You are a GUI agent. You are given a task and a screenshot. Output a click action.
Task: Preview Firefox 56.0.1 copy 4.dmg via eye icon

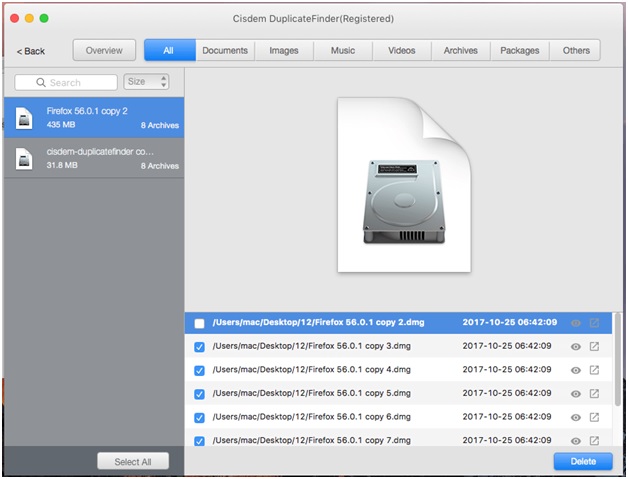(x=576, y=370)
